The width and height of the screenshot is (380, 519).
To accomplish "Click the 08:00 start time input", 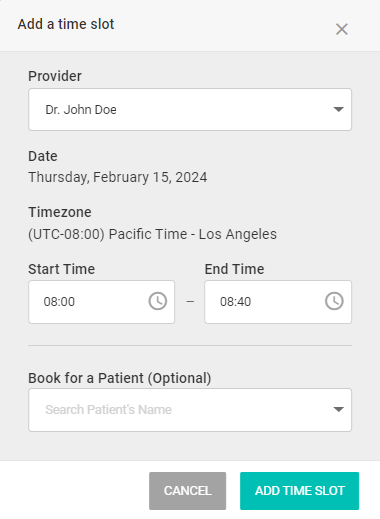I will click(x=101, y=302).
